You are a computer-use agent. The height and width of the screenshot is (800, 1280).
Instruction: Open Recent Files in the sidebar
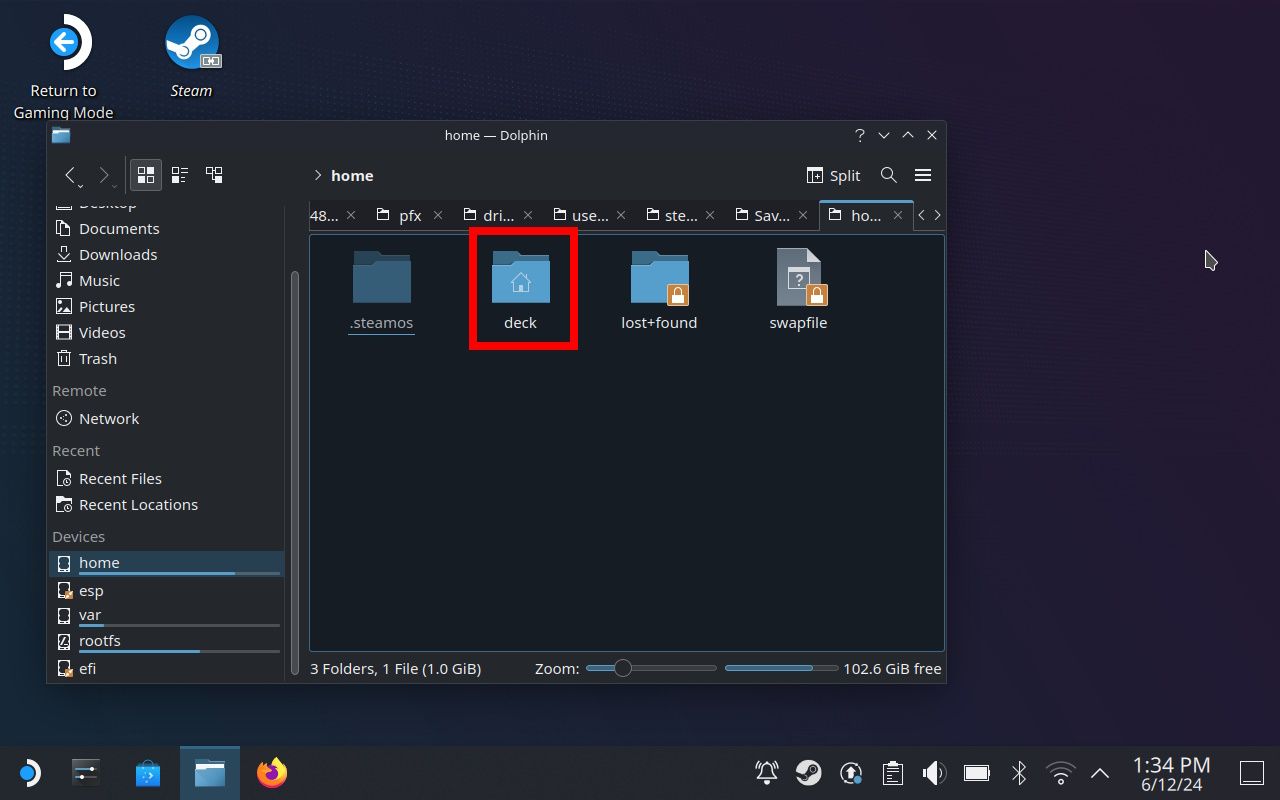[x=119, y=479]
